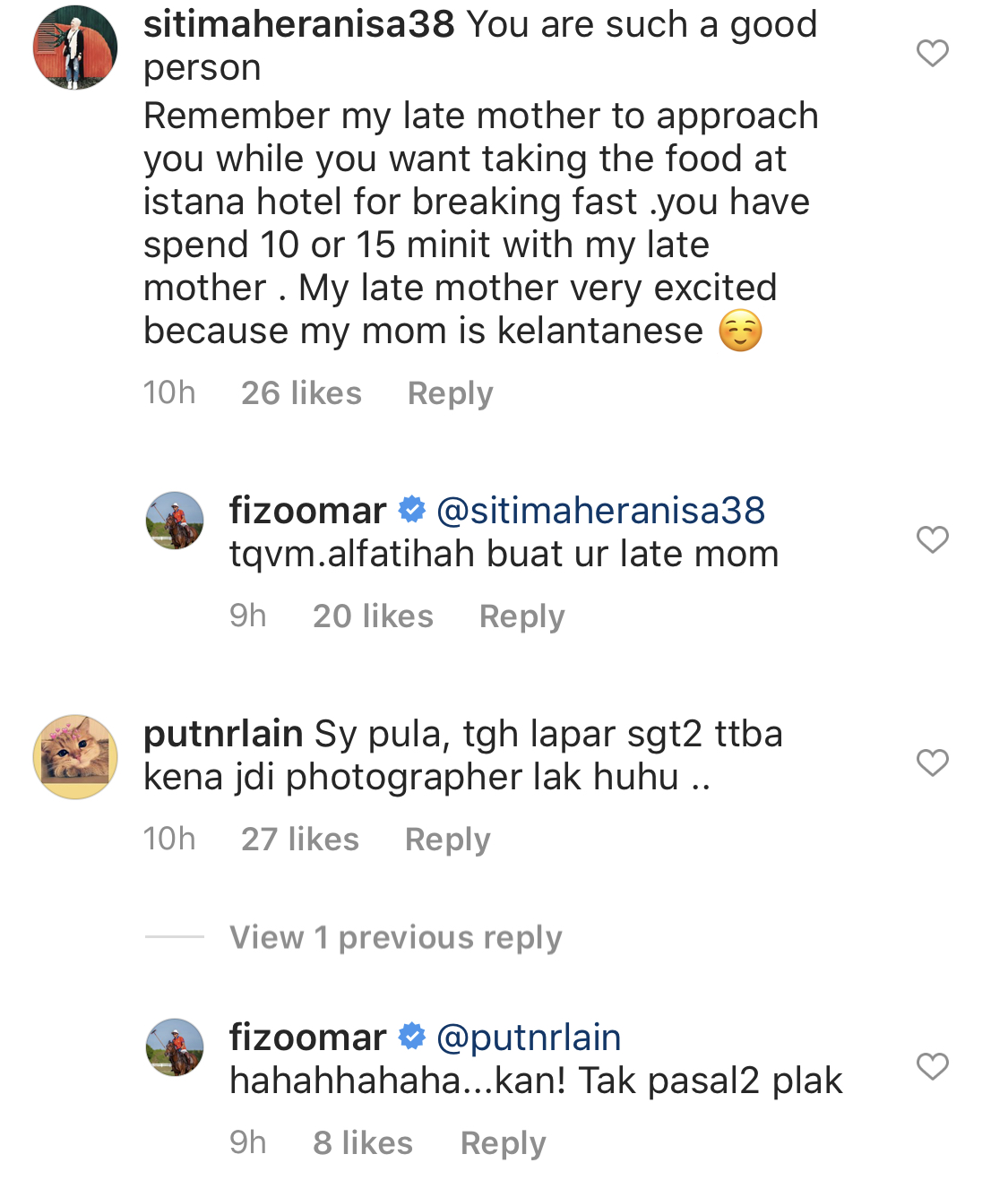This screenshot has width=1008, height=1180.
Task: Open the sitimaheranisa38 username in bold
Action: tap(299, 24)
